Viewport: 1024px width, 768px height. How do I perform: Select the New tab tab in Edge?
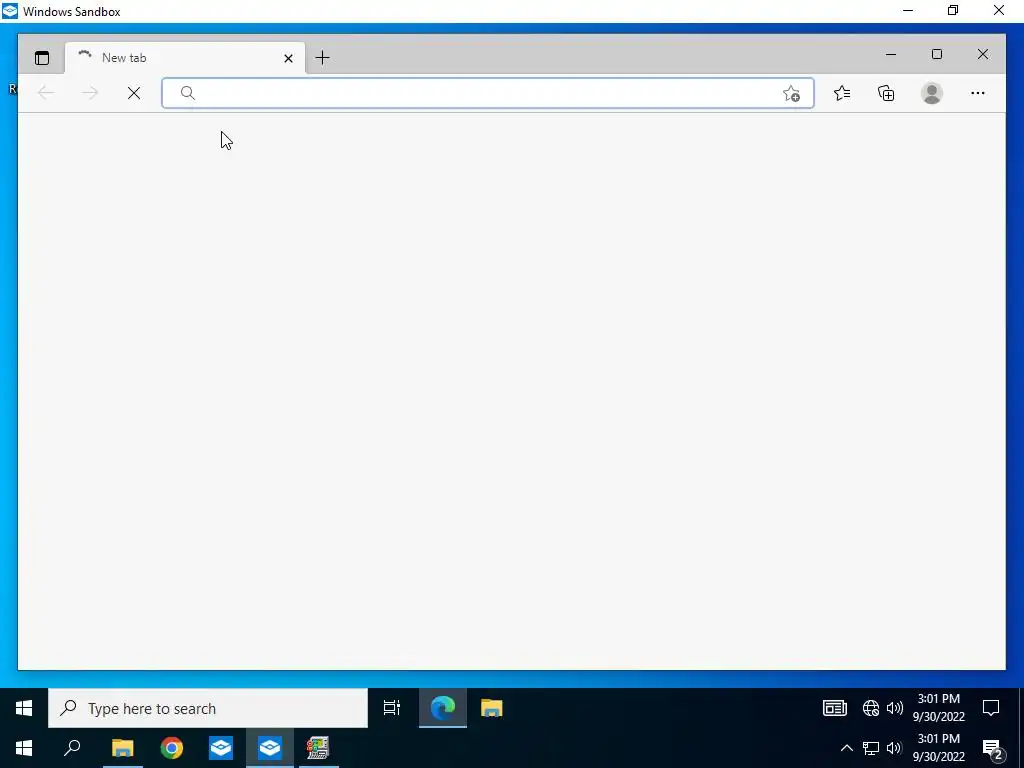point(185,57)
